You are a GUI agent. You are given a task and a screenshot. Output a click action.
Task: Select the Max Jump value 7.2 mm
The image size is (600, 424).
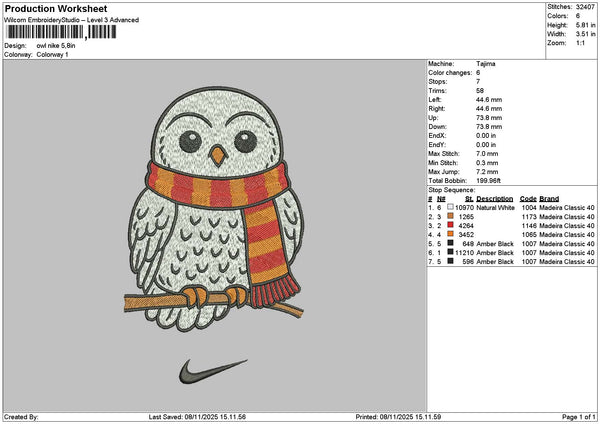tap(487, 172)
